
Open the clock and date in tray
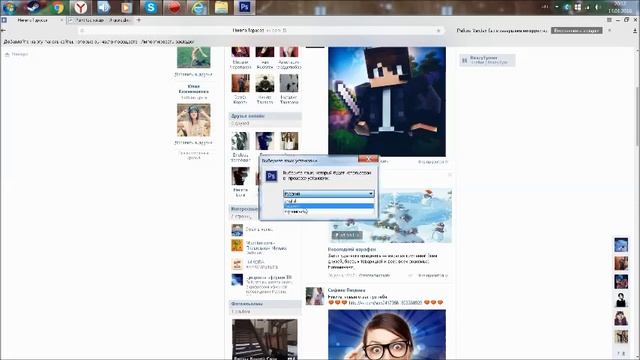(x=620, y=7)
